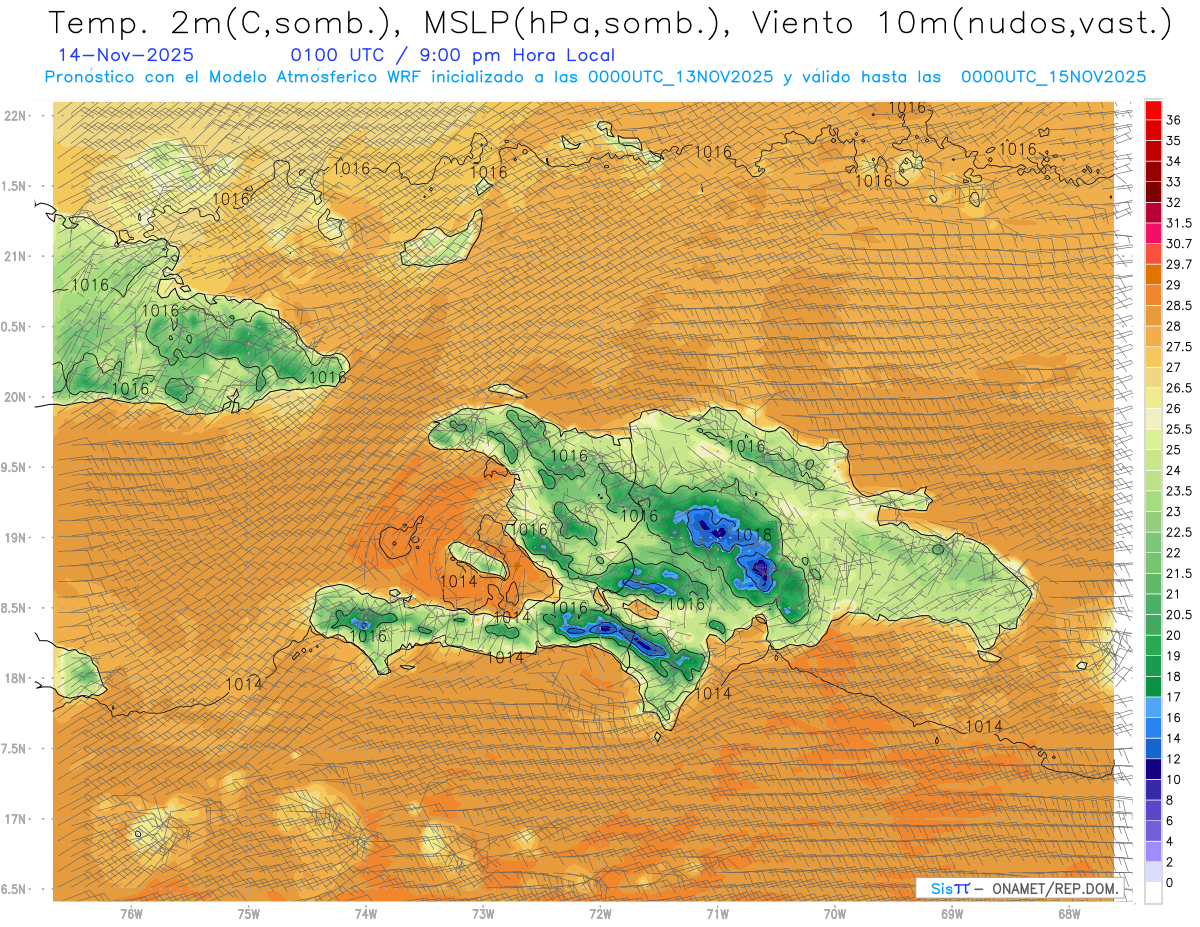Click the '20N' latitude label
Image resolution: width=1200 pixels, height=927 pixels.
click(17, 397)
